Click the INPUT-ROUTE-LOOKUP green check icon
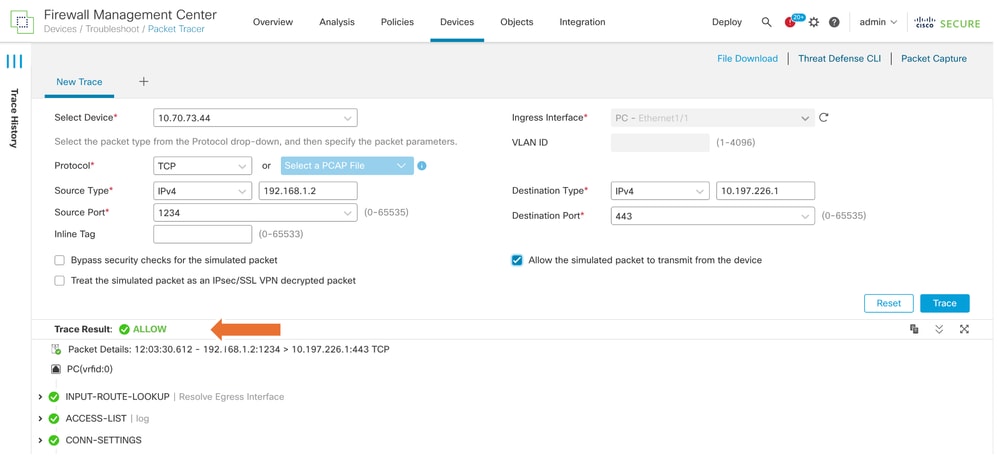 pos(54,397)
